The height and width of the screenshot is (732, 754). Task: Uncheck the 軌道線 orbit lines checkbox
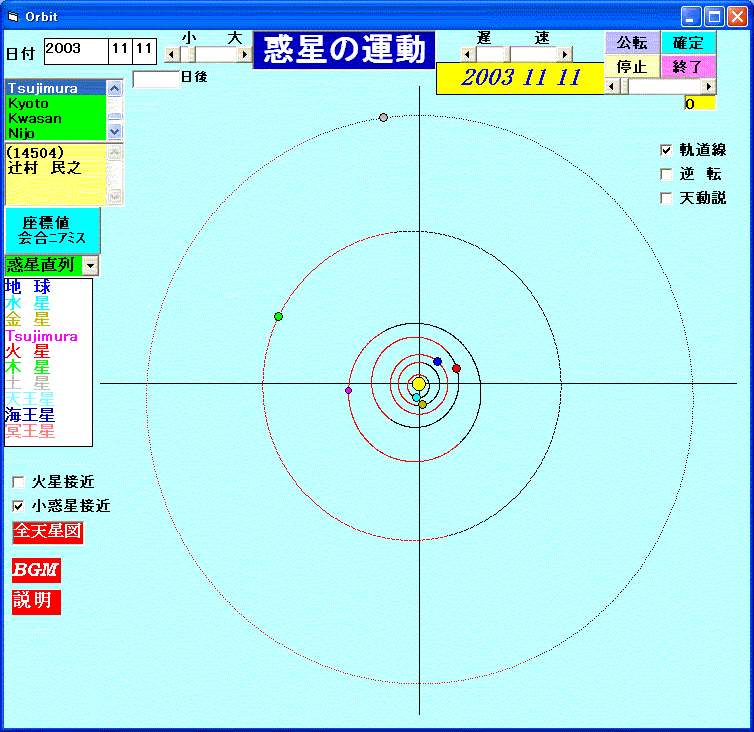point(666,150)
